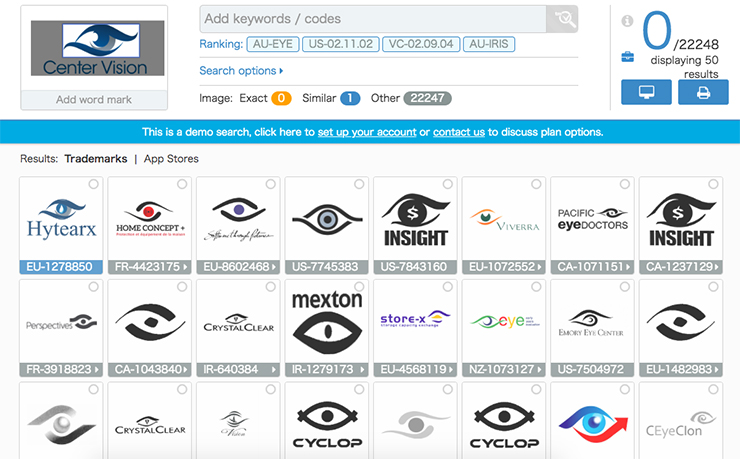Expand the CA-1043840 label arrow

pyautogui.click(x=185, y=369)
